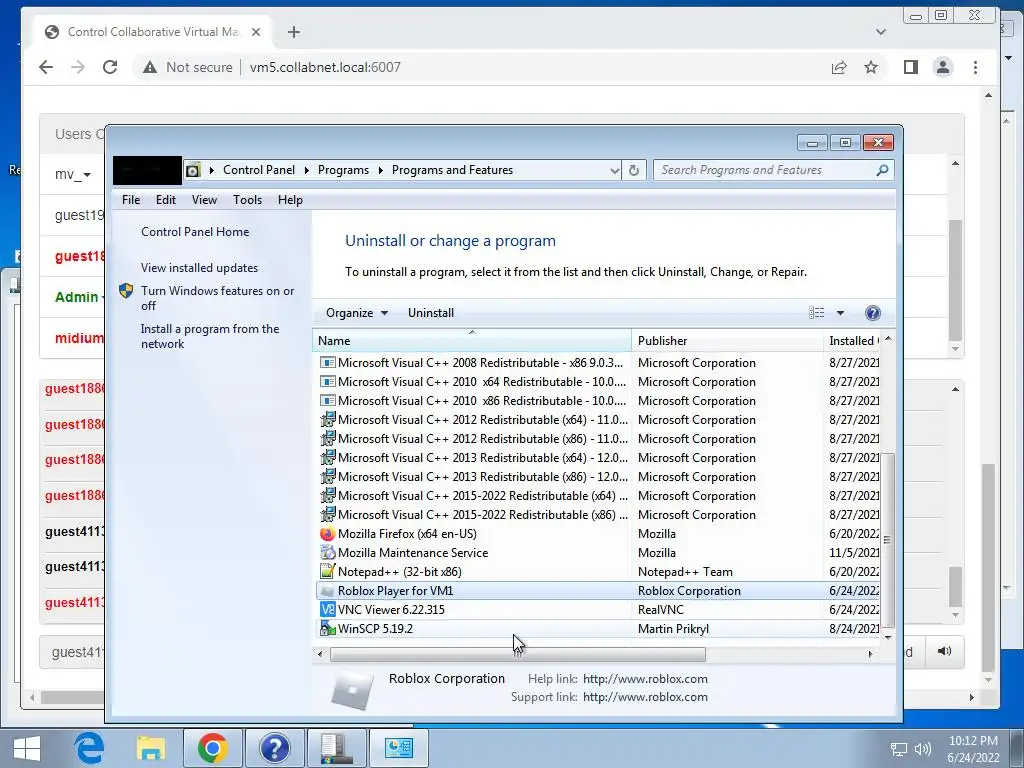This screenshot has width=1024, height=768.
Task: Click the speaker icon in VM web page
Action: (x=944, y=651)
